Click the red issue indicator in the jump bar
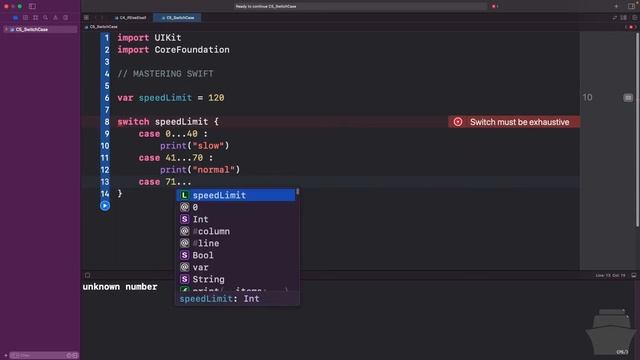The height and width of the screenshot is (360, 640). tap(631, 27)
